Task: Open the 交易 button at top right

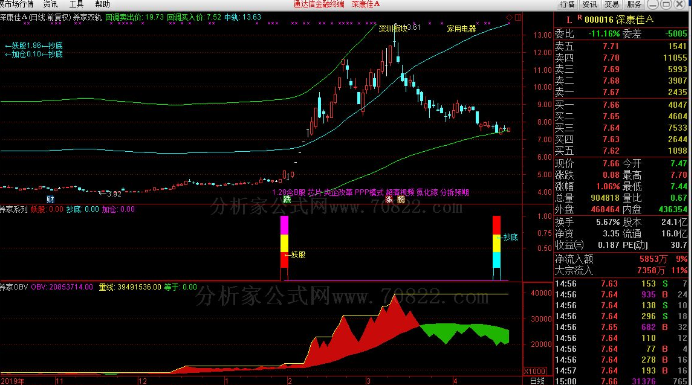Action: [x=612, y=4]
